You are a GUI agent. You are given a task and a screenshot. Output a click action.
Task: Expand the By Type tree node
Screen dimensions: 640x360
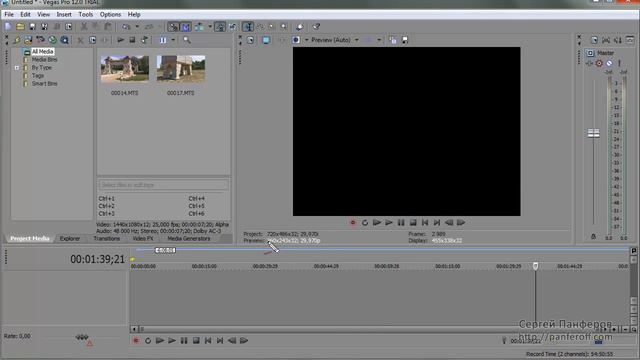(17, 68)
